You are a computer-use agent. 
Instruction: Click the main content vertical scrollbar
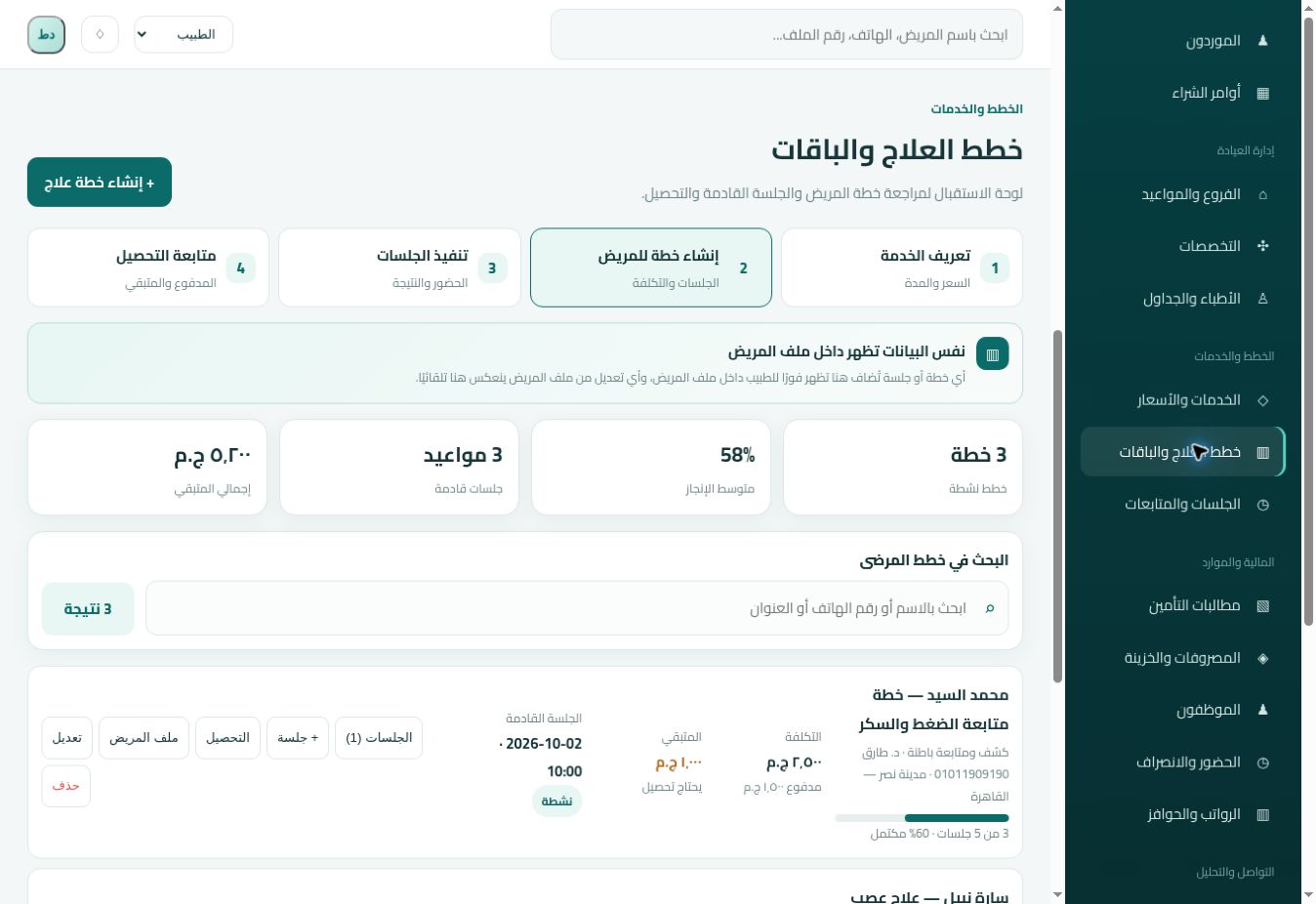[1057, 507]
